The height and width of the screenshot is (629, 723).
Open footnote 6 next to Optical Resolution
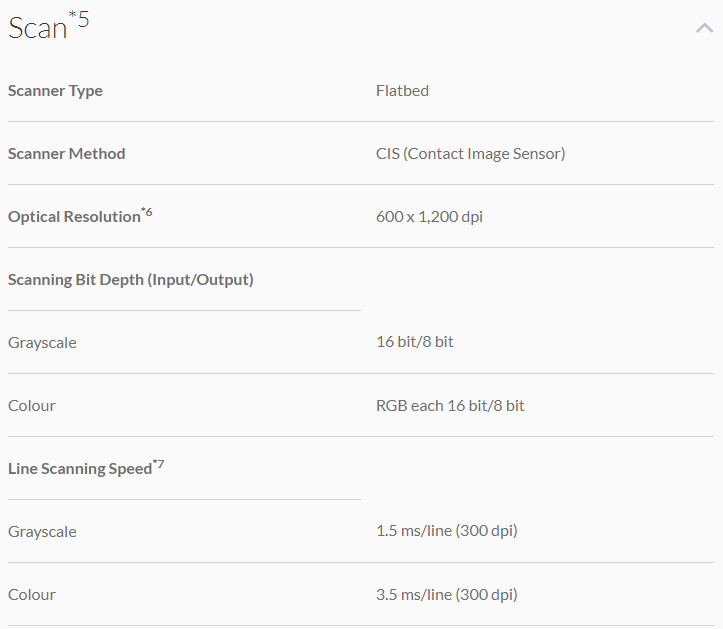click(x=147, y=211)
